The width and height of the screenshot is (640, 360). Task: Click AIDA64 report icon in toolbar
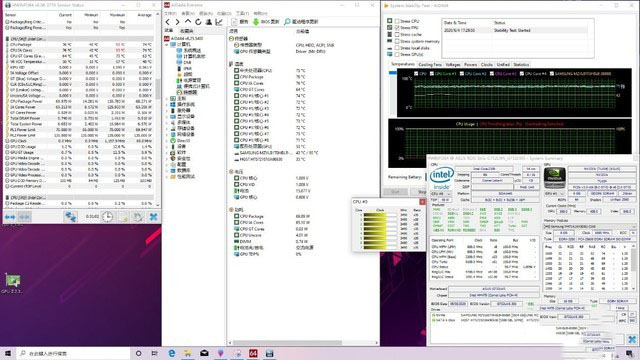point(234,22)
